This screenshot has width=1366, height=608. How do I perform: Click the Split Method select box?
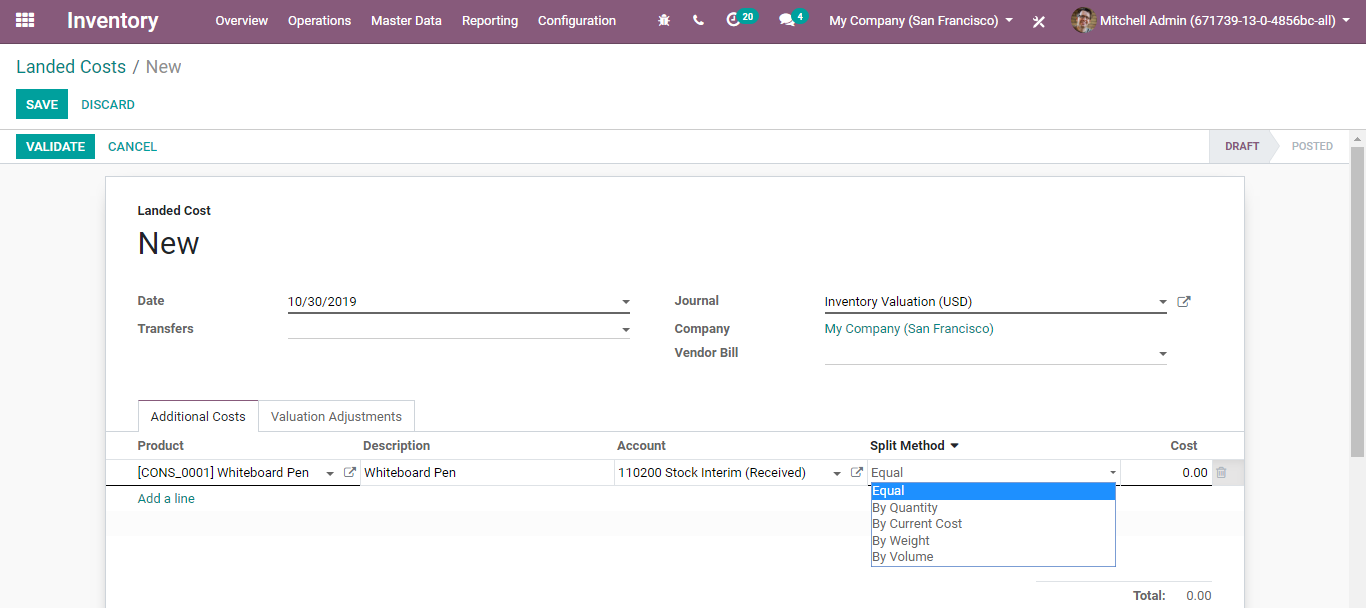tap(994, 473)
